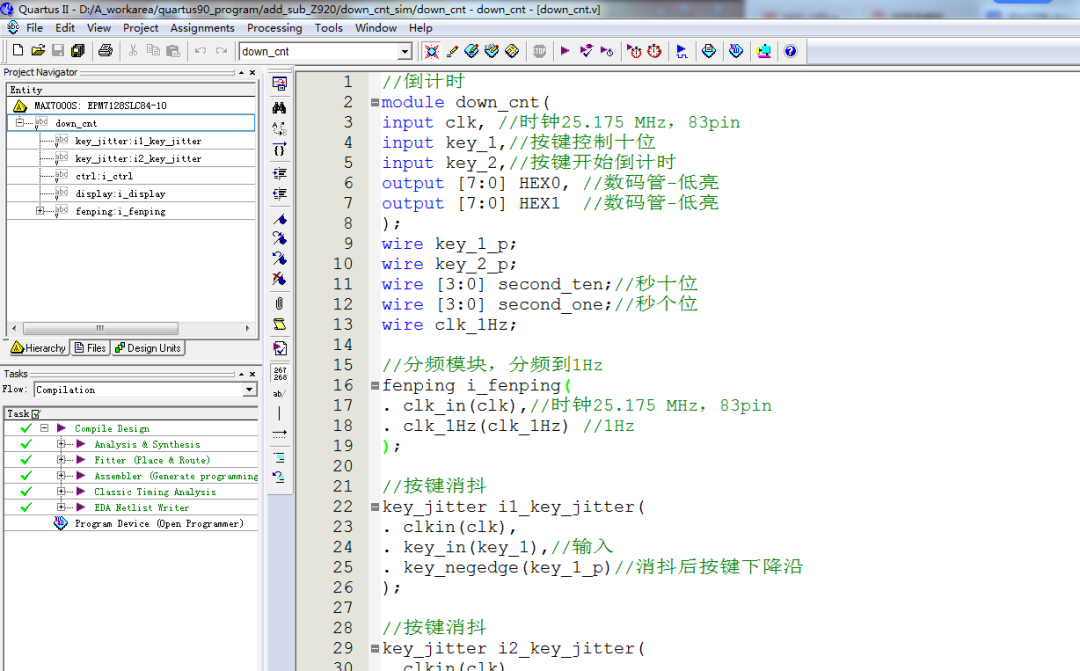Expand the Analysis & Synthesis task

click(x=61, y=444)
